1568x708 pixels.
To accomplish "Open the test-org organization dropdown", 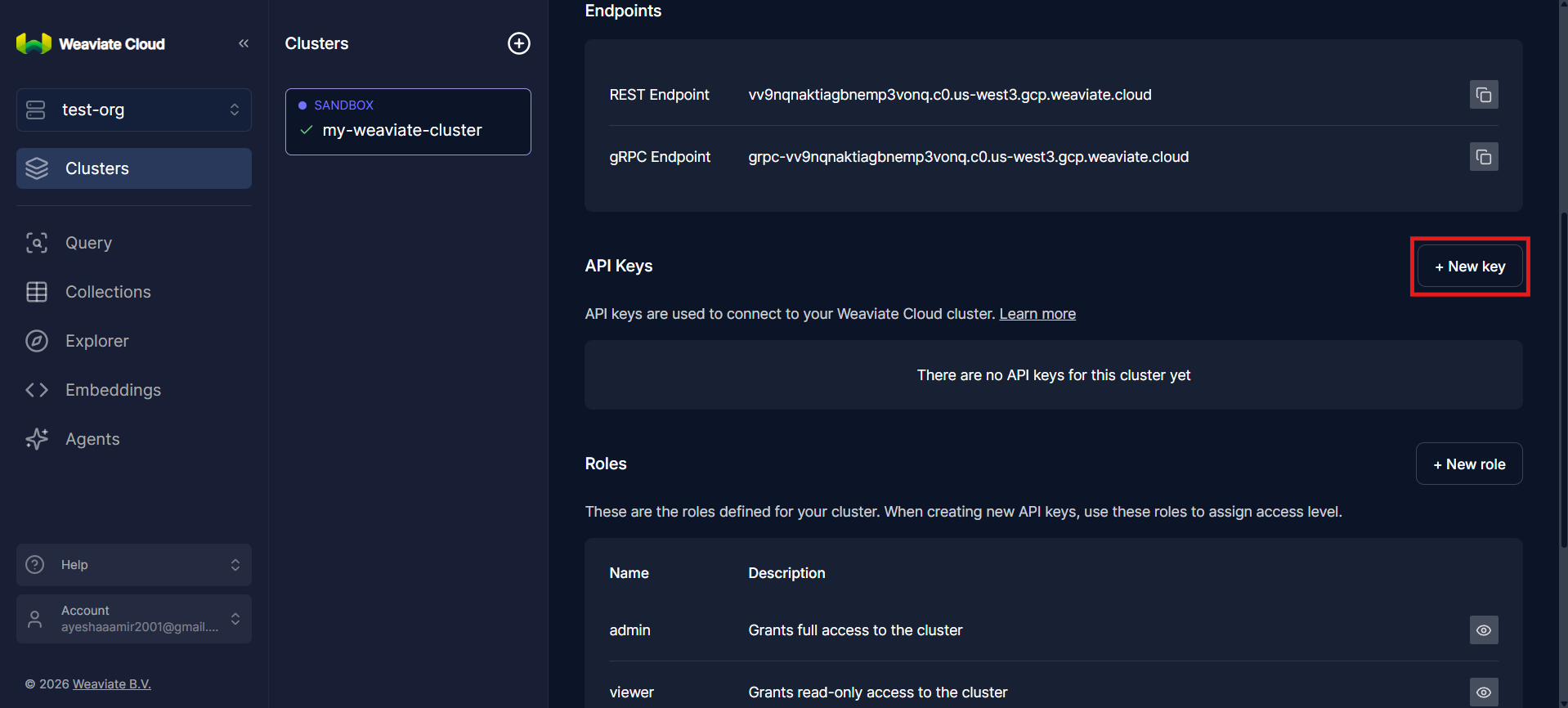I will [x=134, y=110].
